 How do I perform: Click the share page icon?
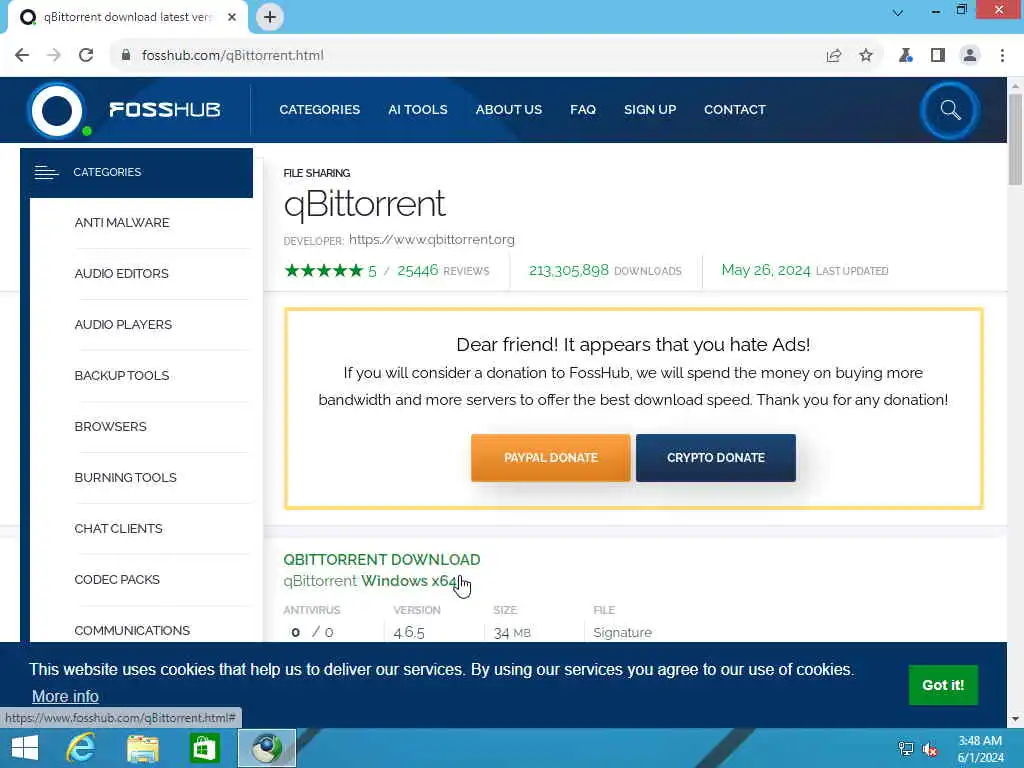[833, 56]
